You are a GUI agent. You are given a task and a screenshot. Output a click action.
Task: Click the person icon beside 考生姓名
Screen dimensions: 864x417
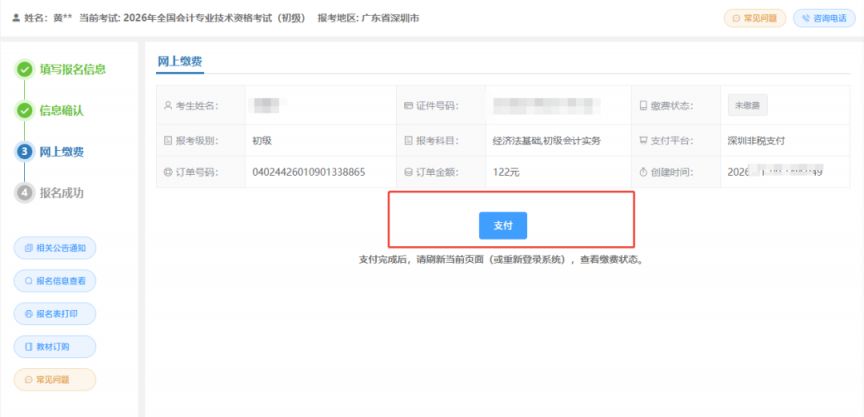click(x=169, y=106)
